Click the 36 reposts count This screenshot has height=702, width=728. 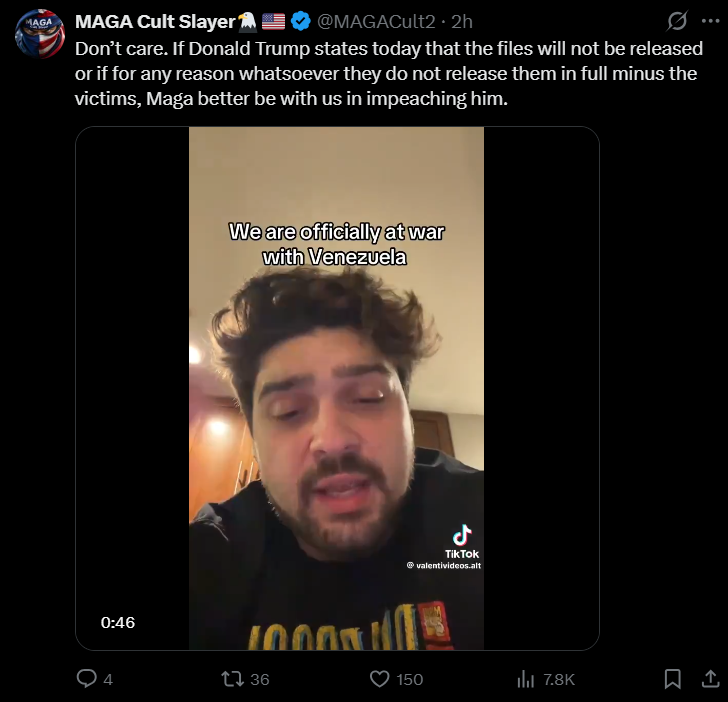point(260,680)
